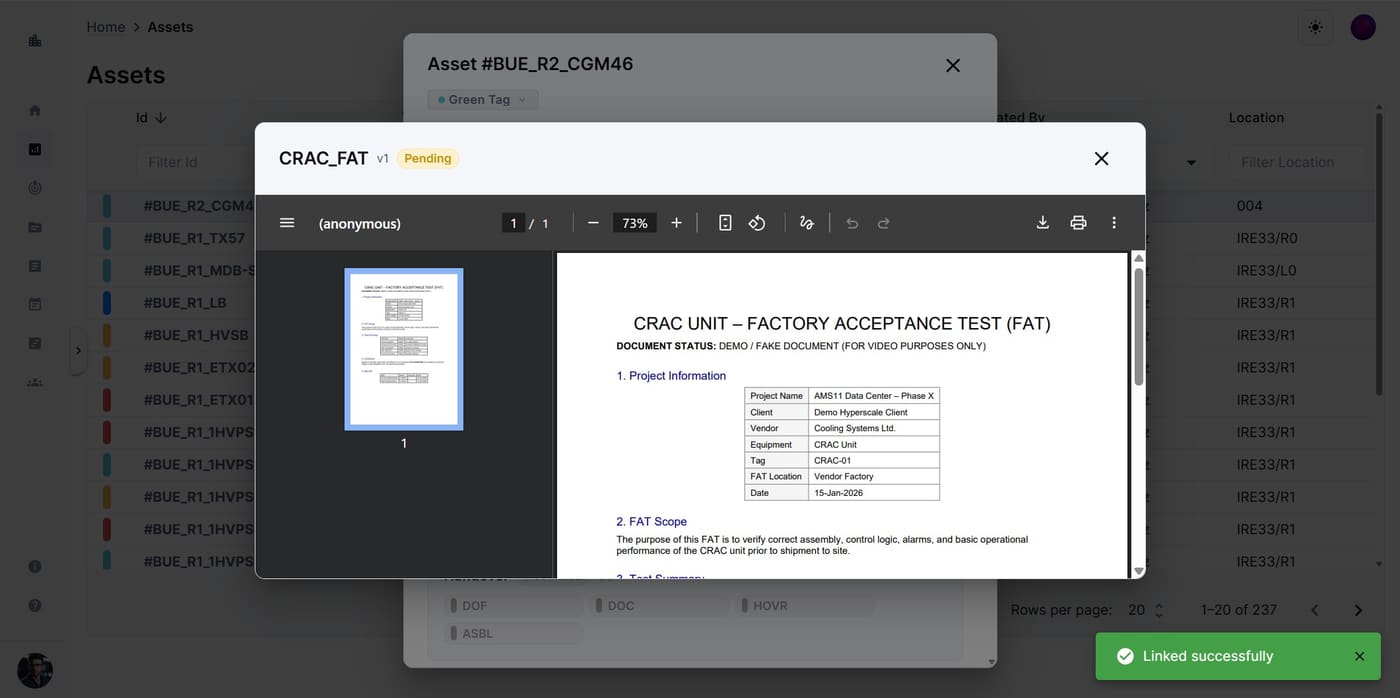The image size is (1400, 698).
Task: Undo the last PDF annotation
Action: (x=852, y=223)
